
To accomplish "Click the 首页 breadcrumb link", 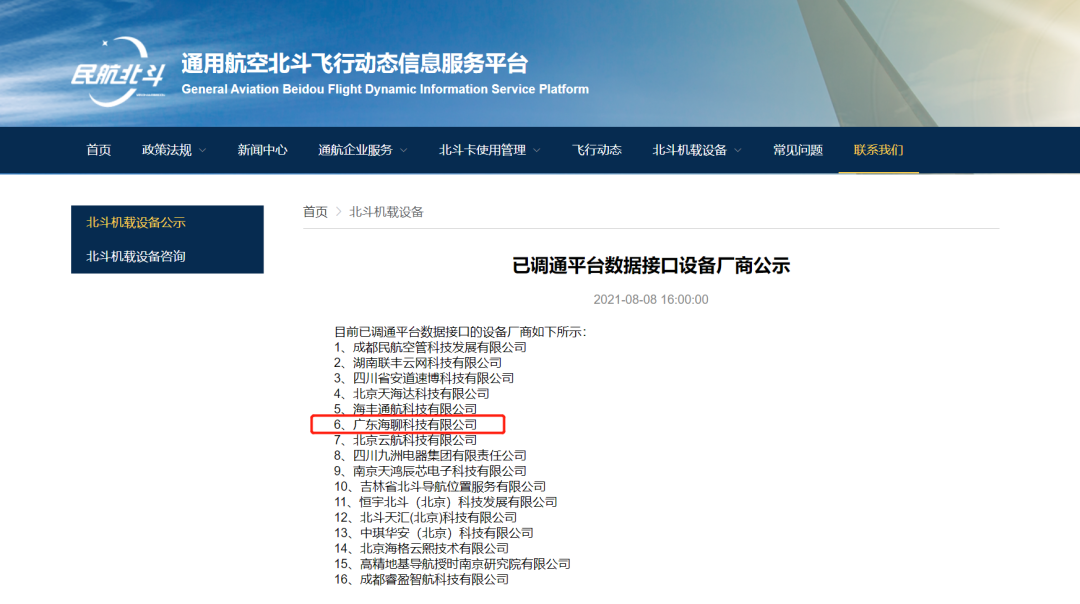I will click(x=315, y=212).
